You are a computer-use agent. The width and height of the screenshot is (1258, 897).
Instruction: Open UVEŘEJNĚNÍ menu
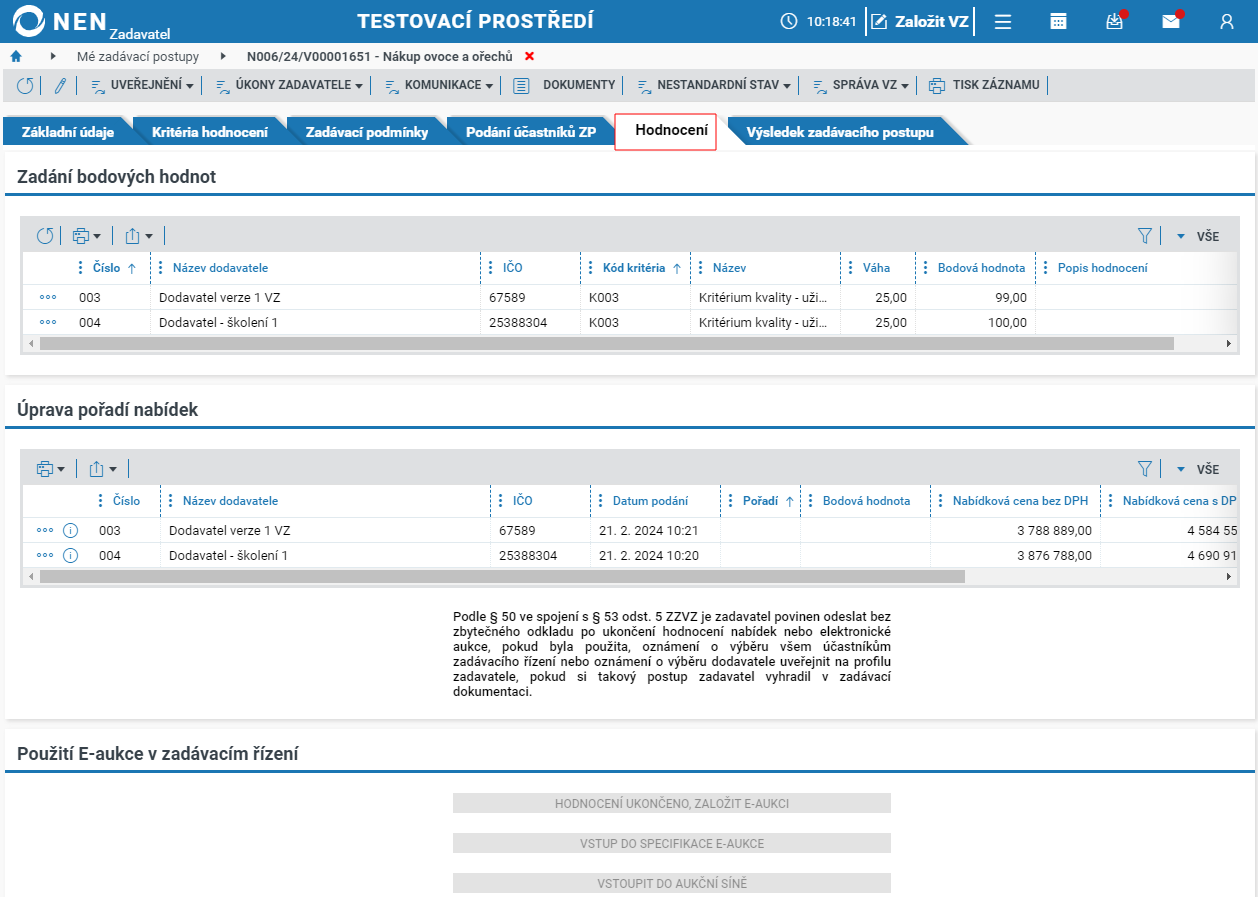click(142, 86)
